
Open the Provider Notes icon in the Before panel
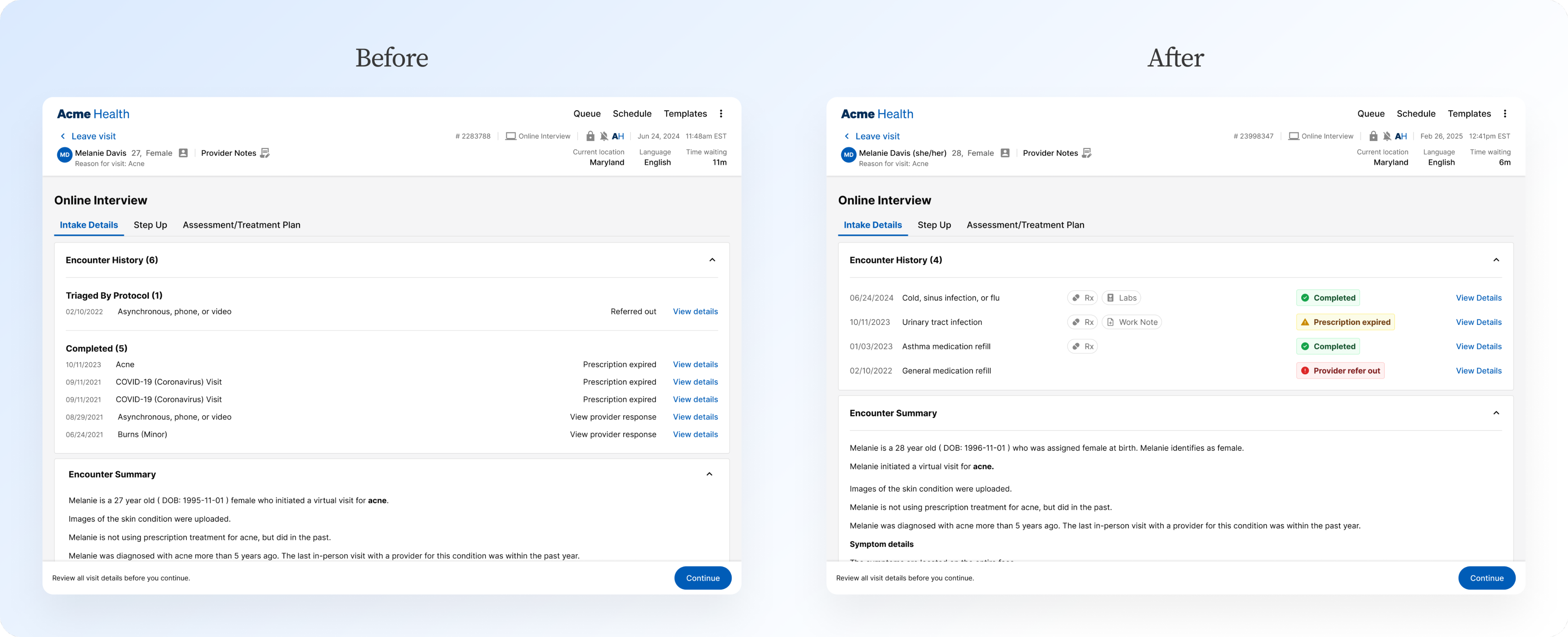point(265,153)
